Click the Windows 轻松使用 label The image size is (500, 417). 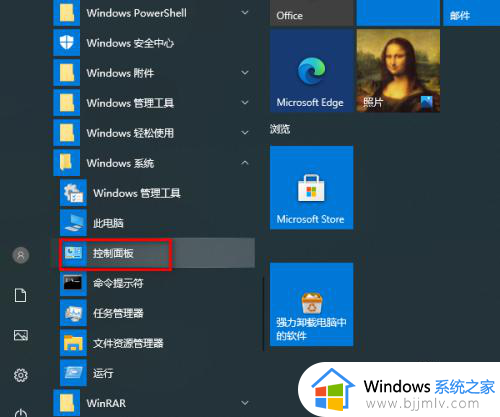[x=130, y=133]
